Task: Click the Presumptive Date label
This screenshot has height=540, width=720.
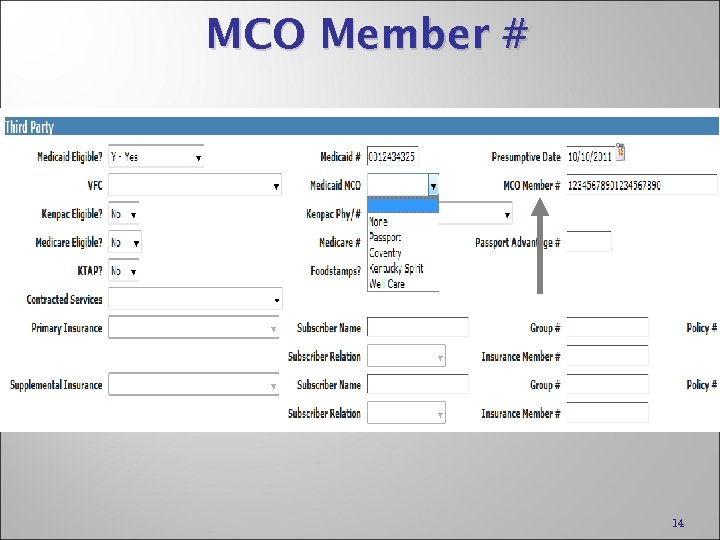Action: pyautogui.click(x=526, y=157)
